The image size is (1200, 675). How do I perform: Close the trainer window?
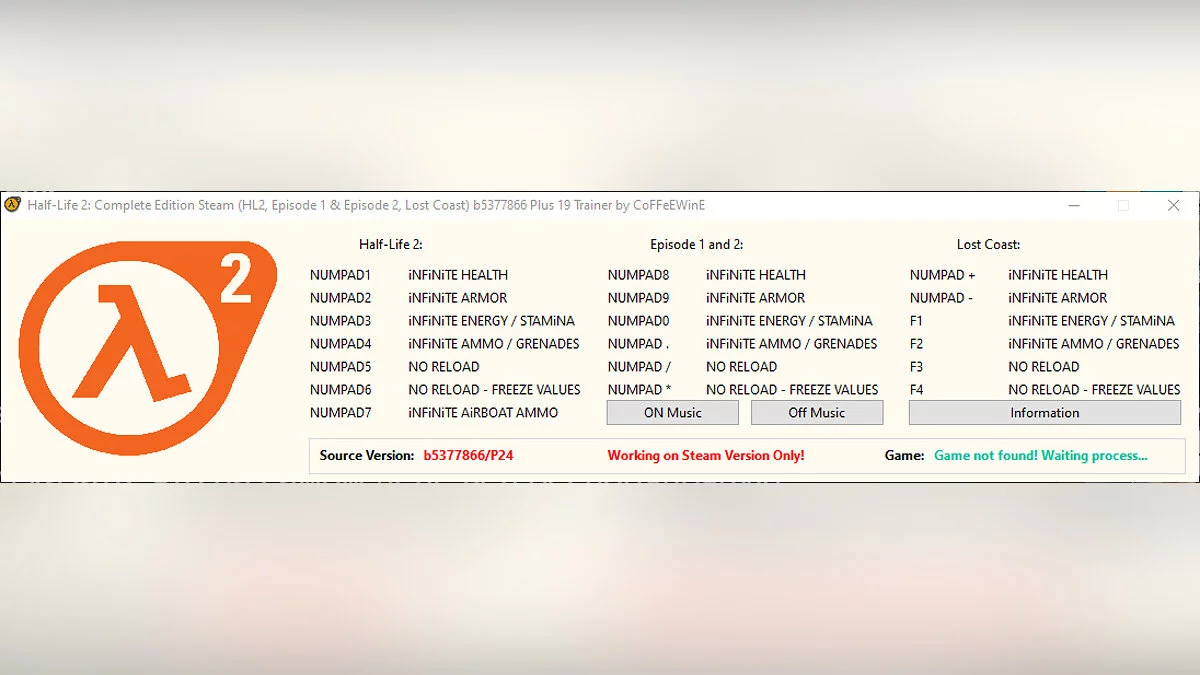[1173, 205]
